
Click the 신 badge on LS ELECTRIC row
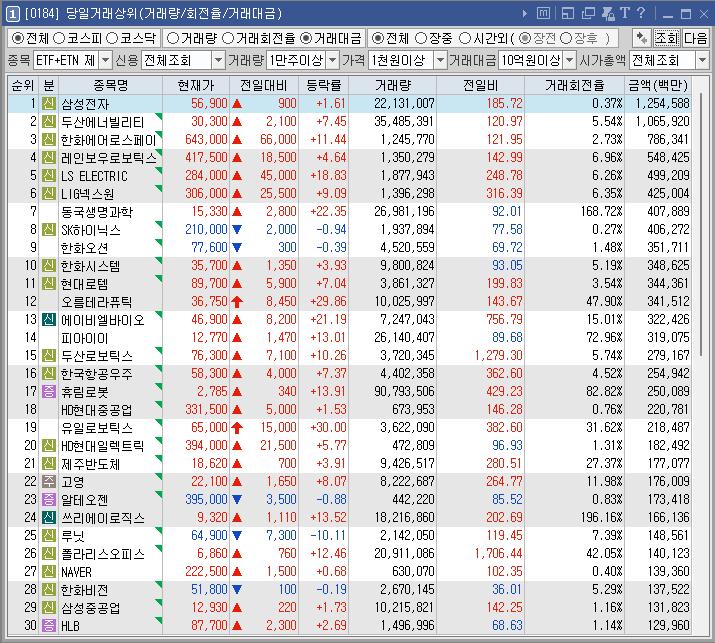point(48,176)
